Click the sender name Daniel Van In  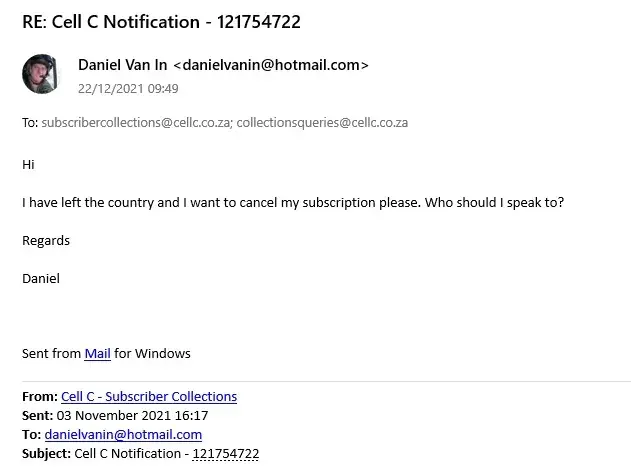[x=124, y=65]
